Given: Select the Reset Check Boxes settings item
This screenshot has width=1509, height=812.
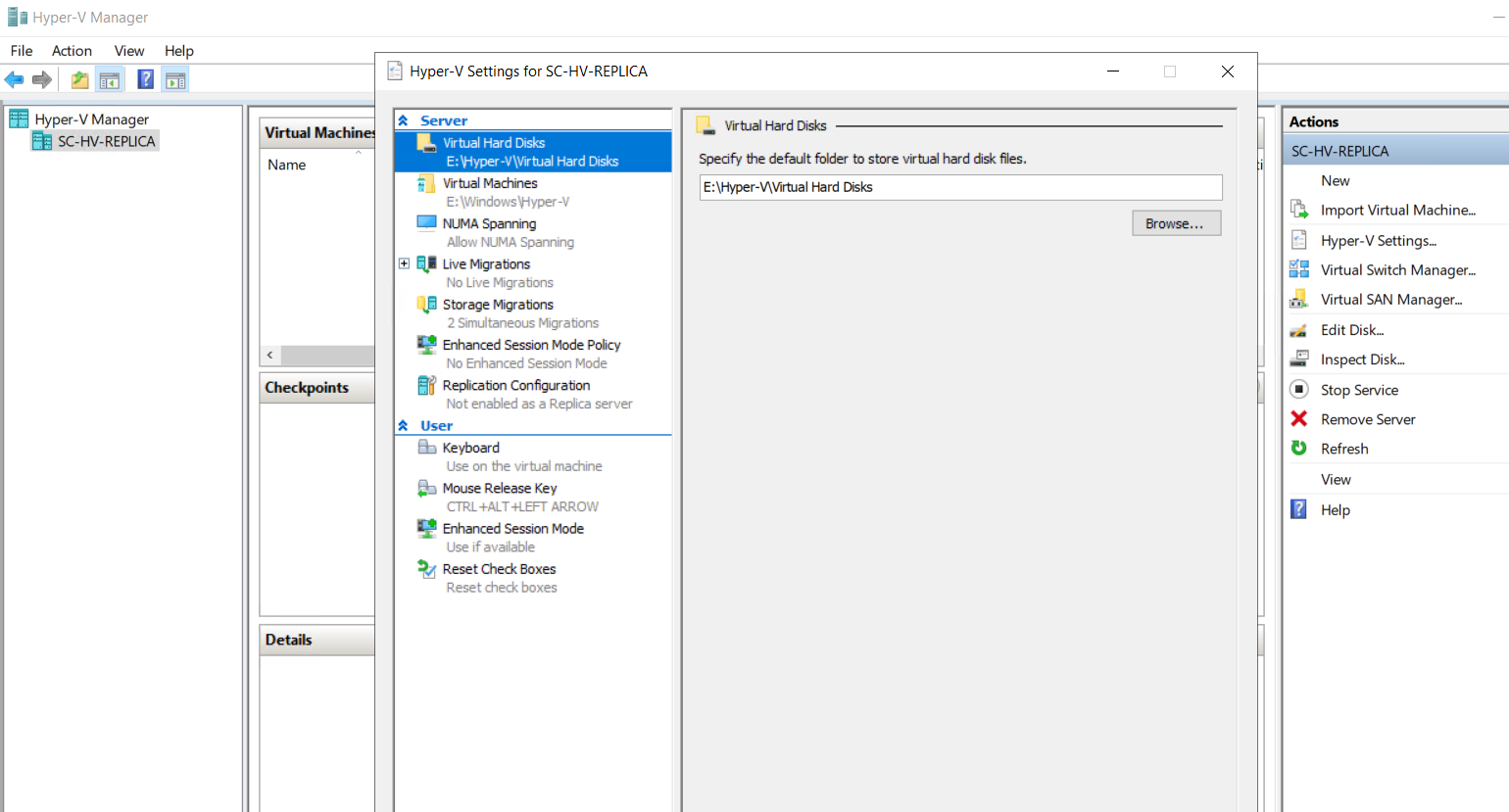Looking at the screenshot, I should (533, 578).
